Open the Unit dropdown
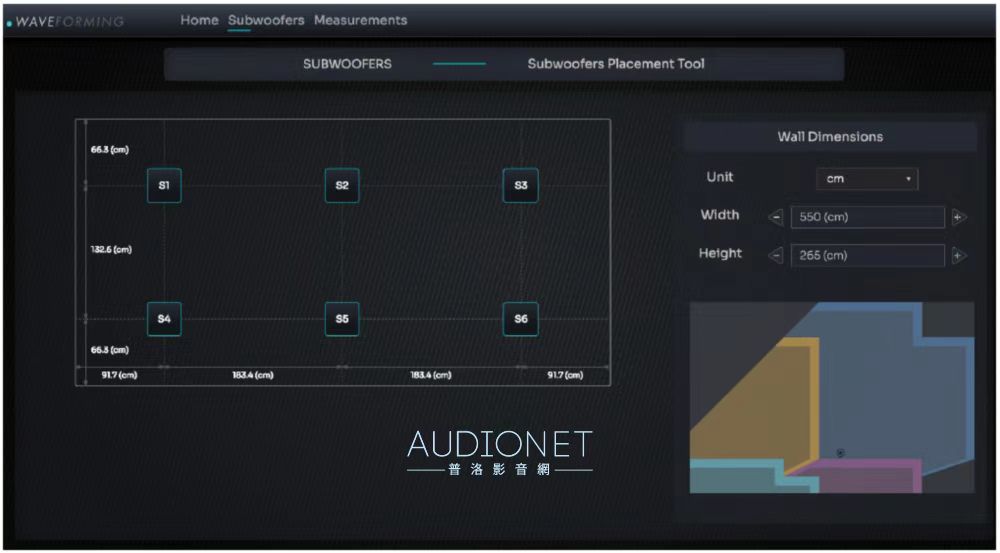The width and height of the screenshot is (1000, 553). 866,179
